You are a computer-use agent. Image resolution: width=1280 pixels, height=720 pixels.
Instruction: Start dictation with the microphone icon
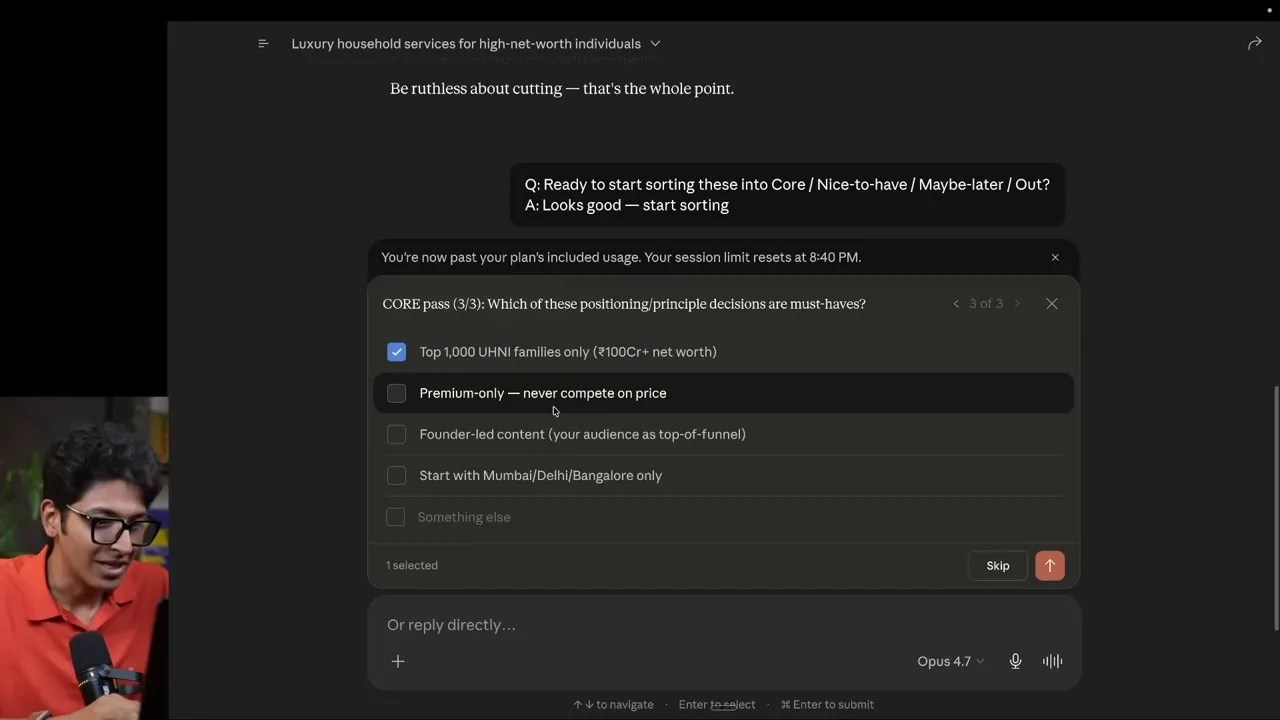click(1015, 661)
